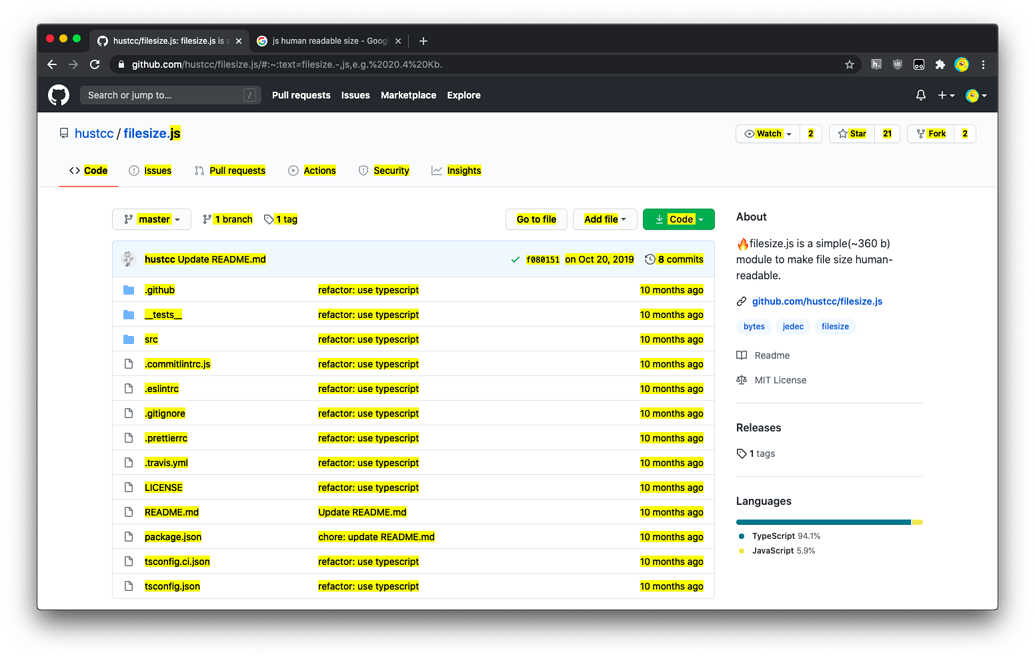View the stargazers count 21
Viewport: 1035px width, 658px height.
coord(887,133)
